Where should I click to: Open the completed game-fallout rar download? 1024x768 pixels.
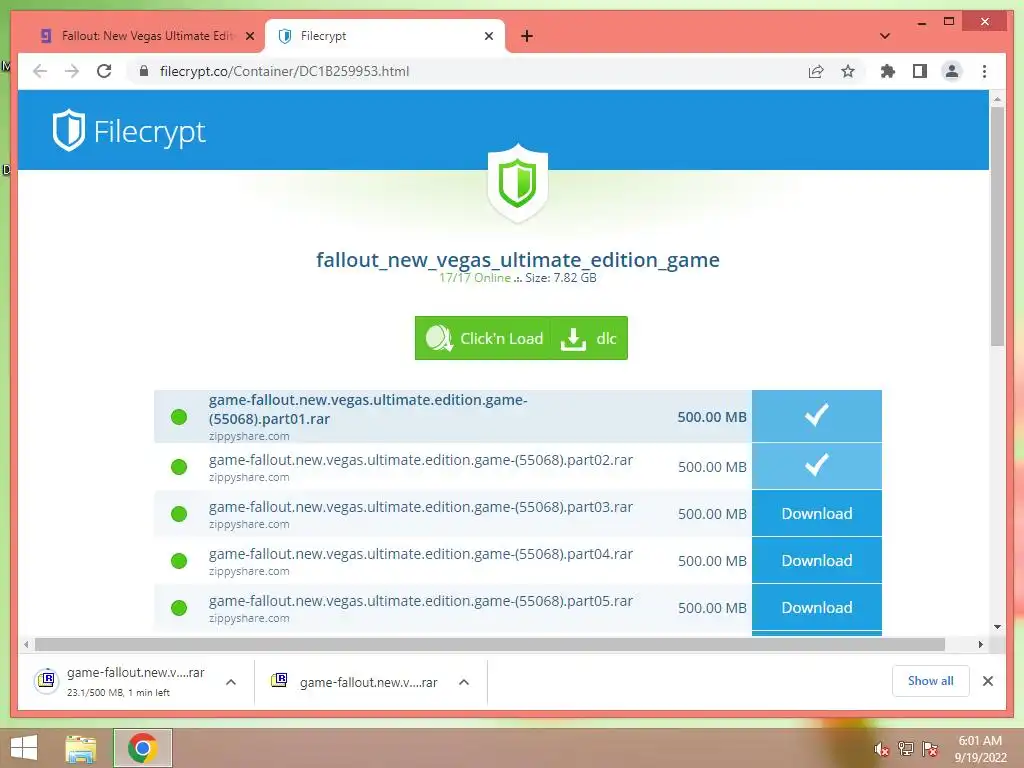click(355, 682)
